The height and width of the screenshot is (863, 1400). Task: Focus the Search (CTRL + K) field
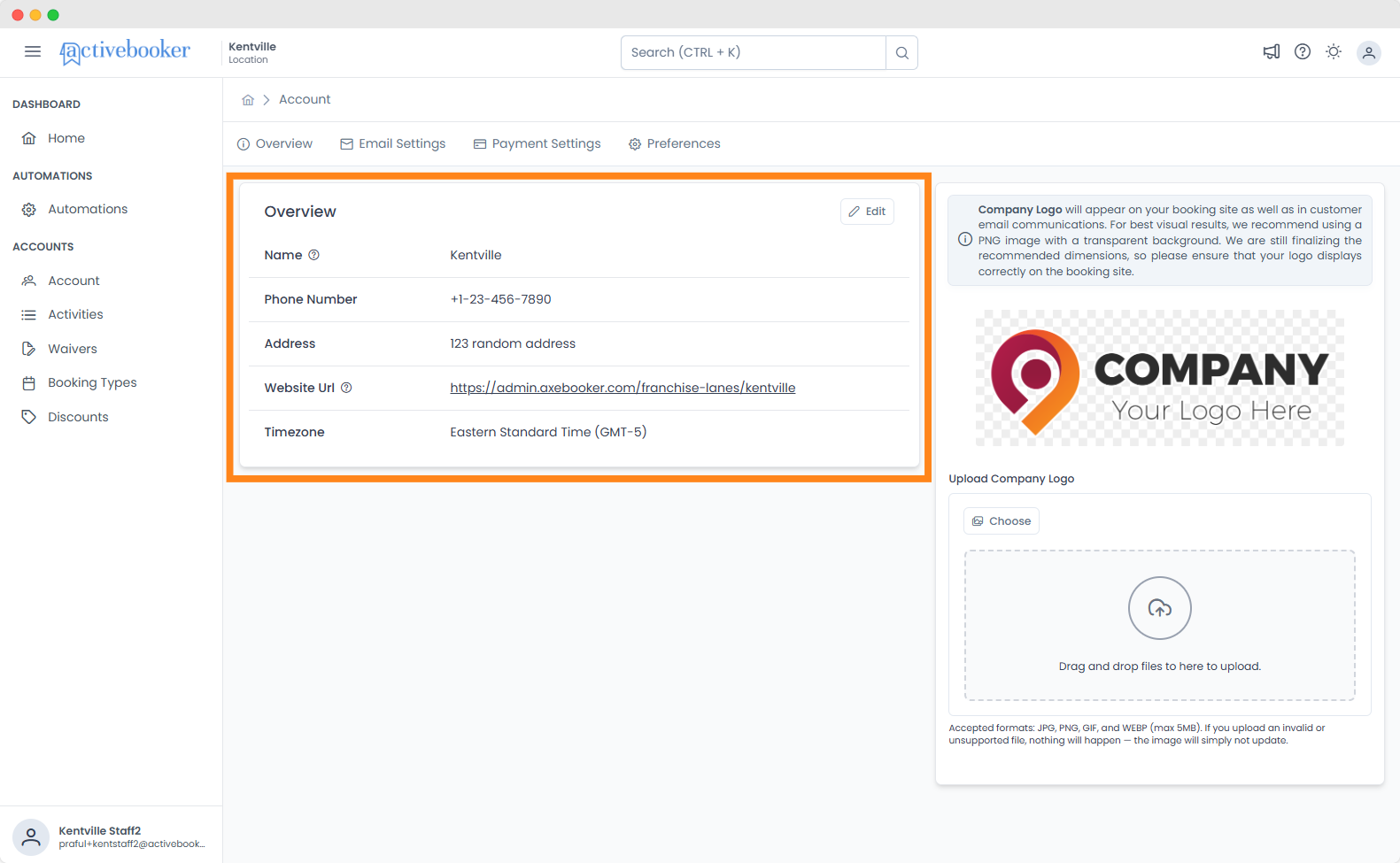pyautogui.click(x=754, y=52)
